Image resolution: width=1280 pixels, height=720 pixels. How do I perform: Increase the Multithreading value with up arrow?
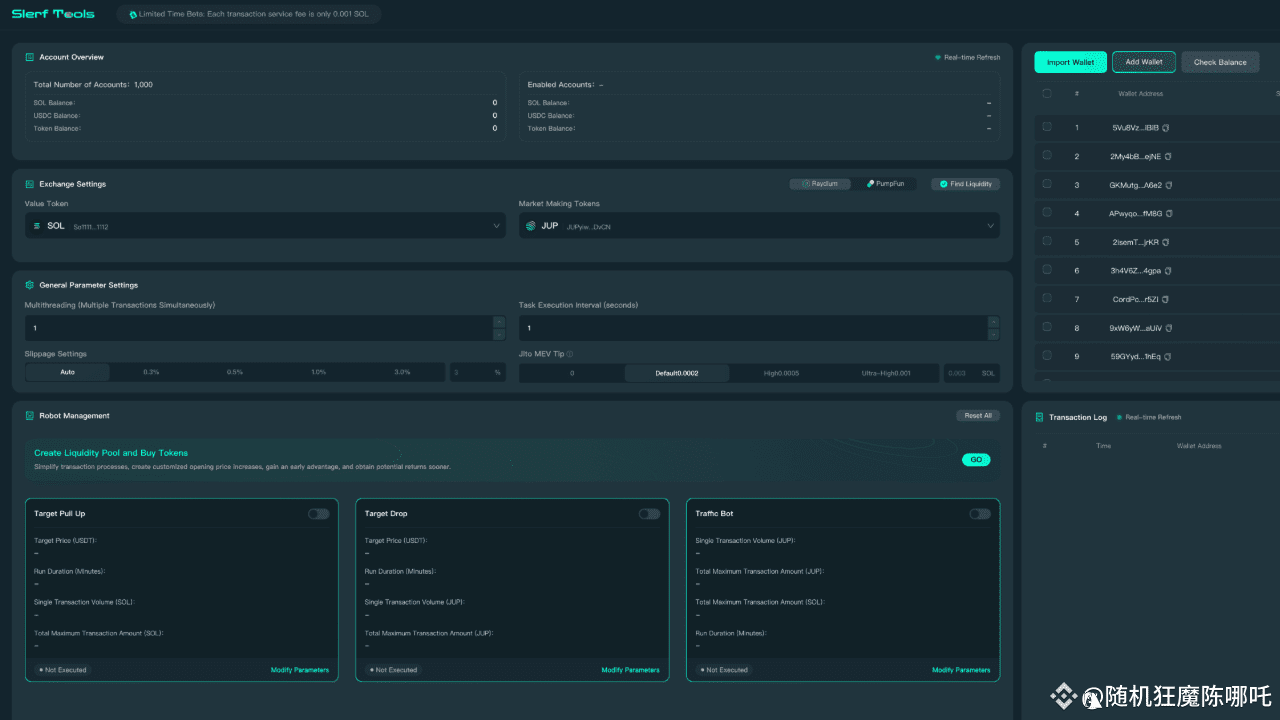pos(499,322)
